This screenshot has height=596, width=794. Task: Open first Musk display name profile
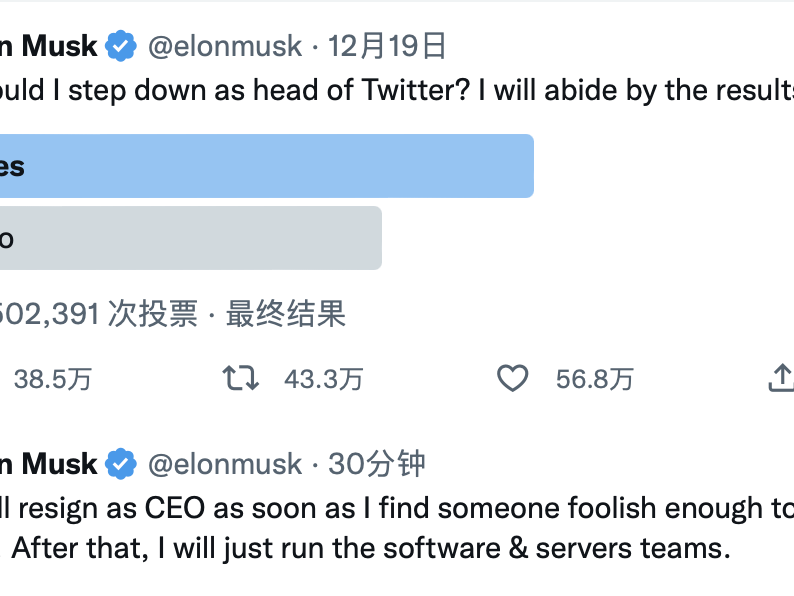pyautogui.click(x=49, y=46)
